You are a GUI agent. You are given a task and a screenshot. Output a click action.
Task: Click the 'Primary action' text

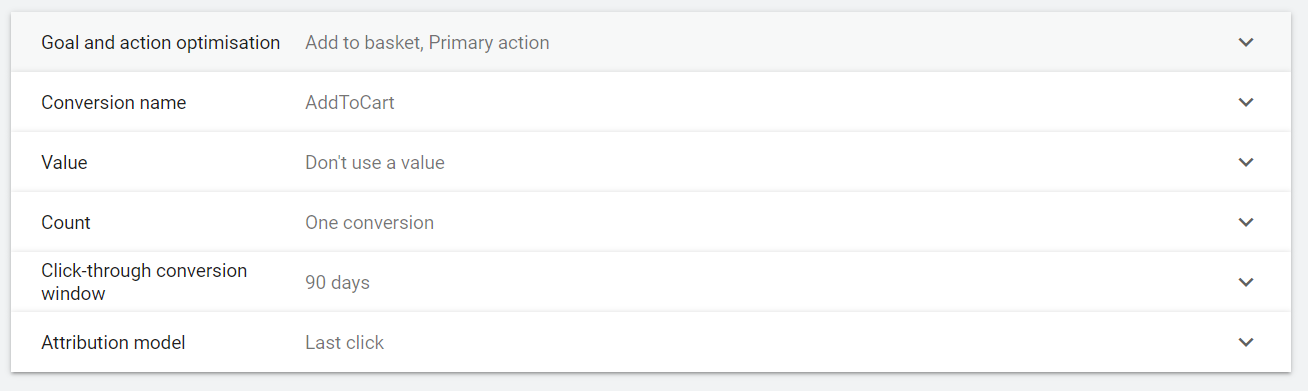489,43
